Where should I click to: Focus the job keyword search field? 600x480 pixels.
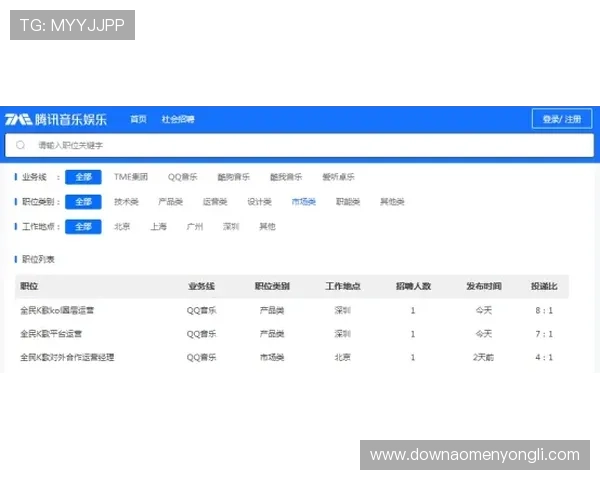pos(299,145)
